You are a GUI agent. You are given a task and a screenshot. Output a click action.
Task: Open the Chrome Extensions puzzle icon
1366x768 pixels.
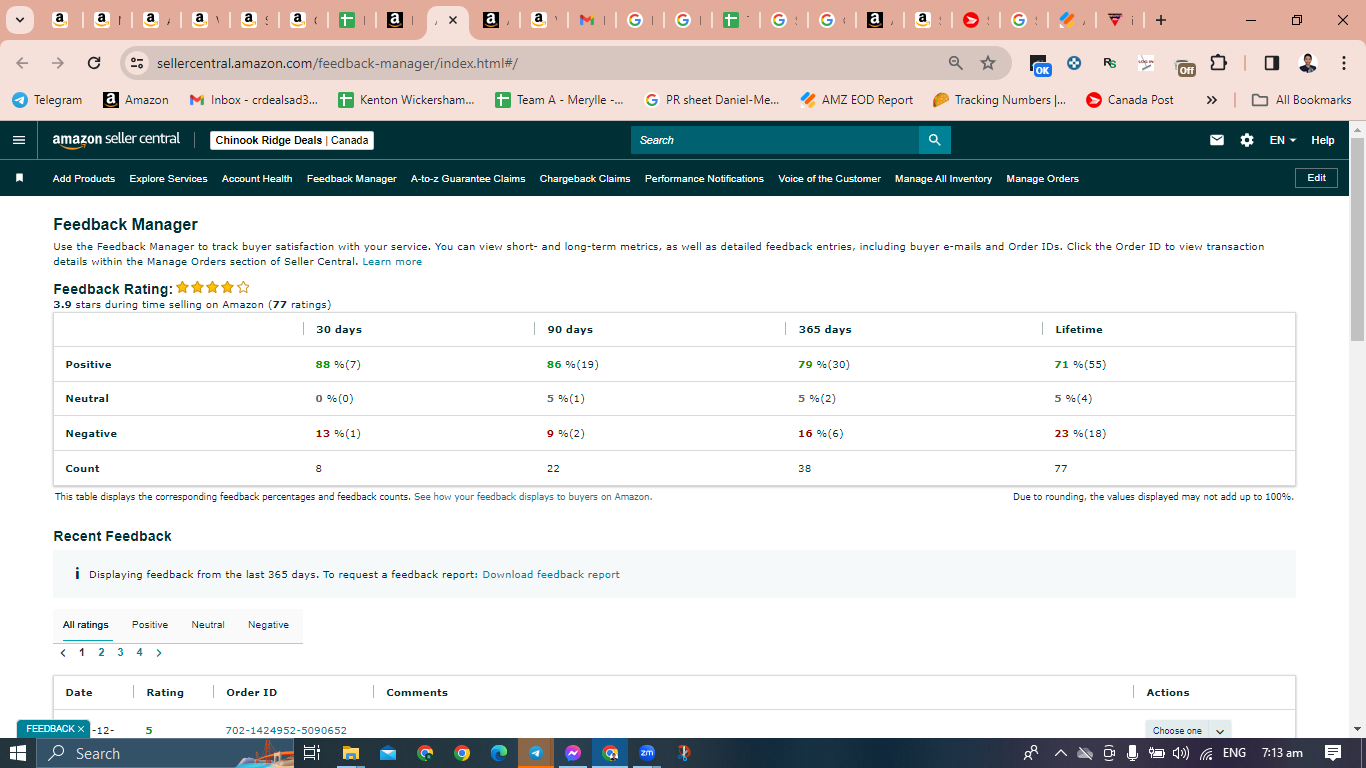pyautogui.click(x=1218, y=63)
